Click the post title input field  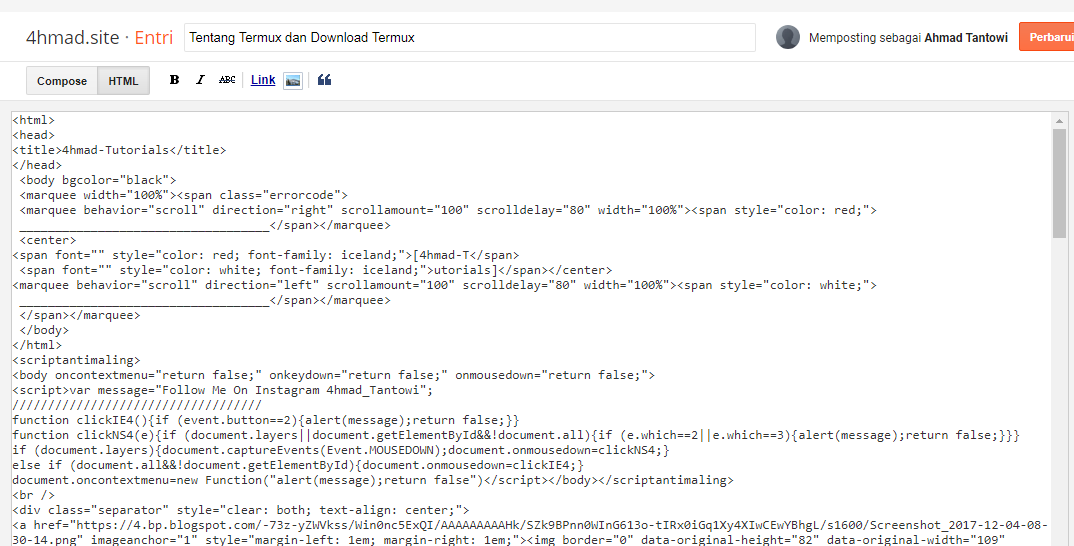click(x=470, y=38)
